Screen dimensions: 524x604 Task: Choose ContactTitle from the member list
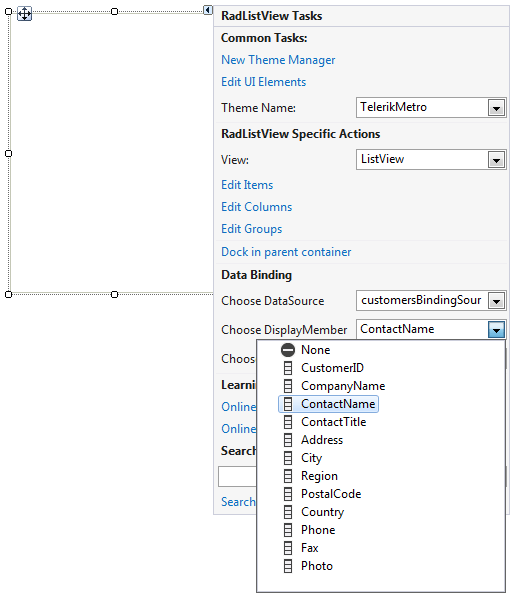(x=333, y=422)
